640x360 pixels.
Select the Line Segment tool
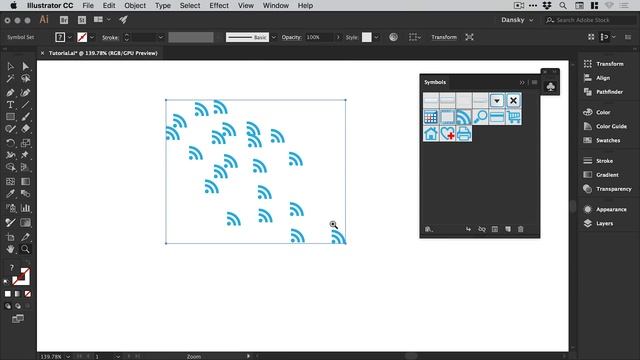coord(25,105)
